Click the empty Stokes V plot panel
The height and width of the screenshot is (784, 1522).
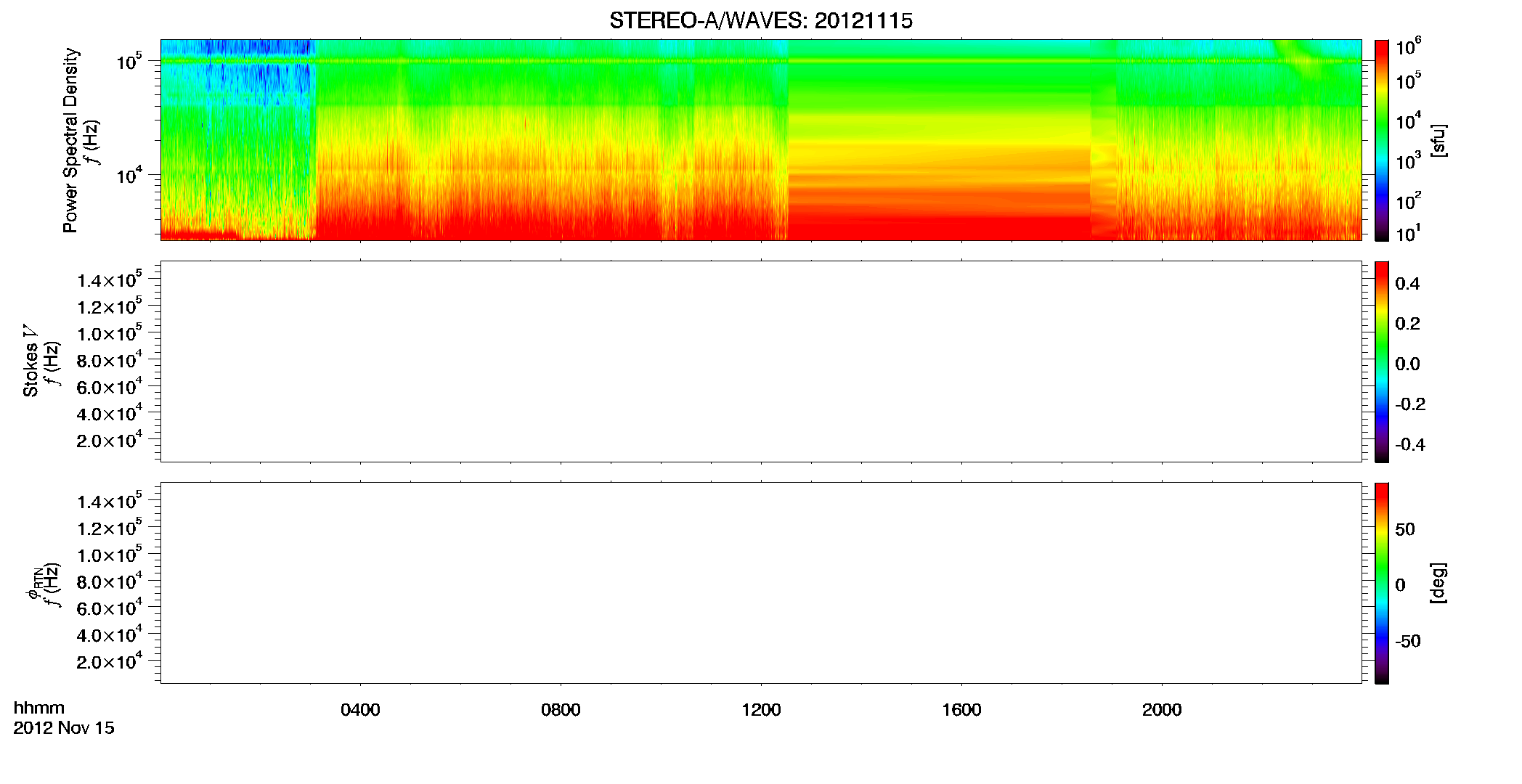(761, 362)
